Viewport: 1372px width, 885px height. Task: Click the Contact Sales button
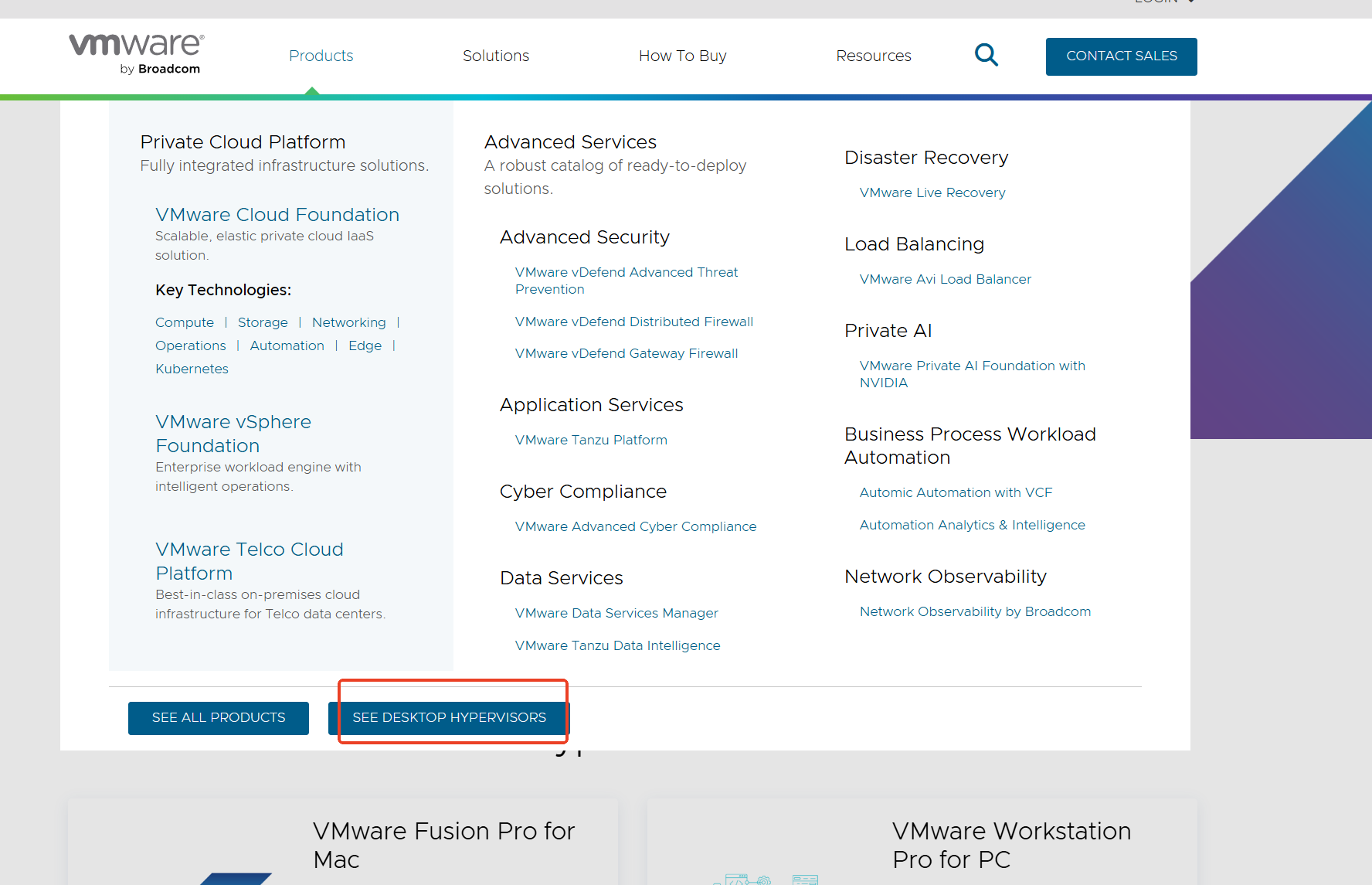(1122, 56)
